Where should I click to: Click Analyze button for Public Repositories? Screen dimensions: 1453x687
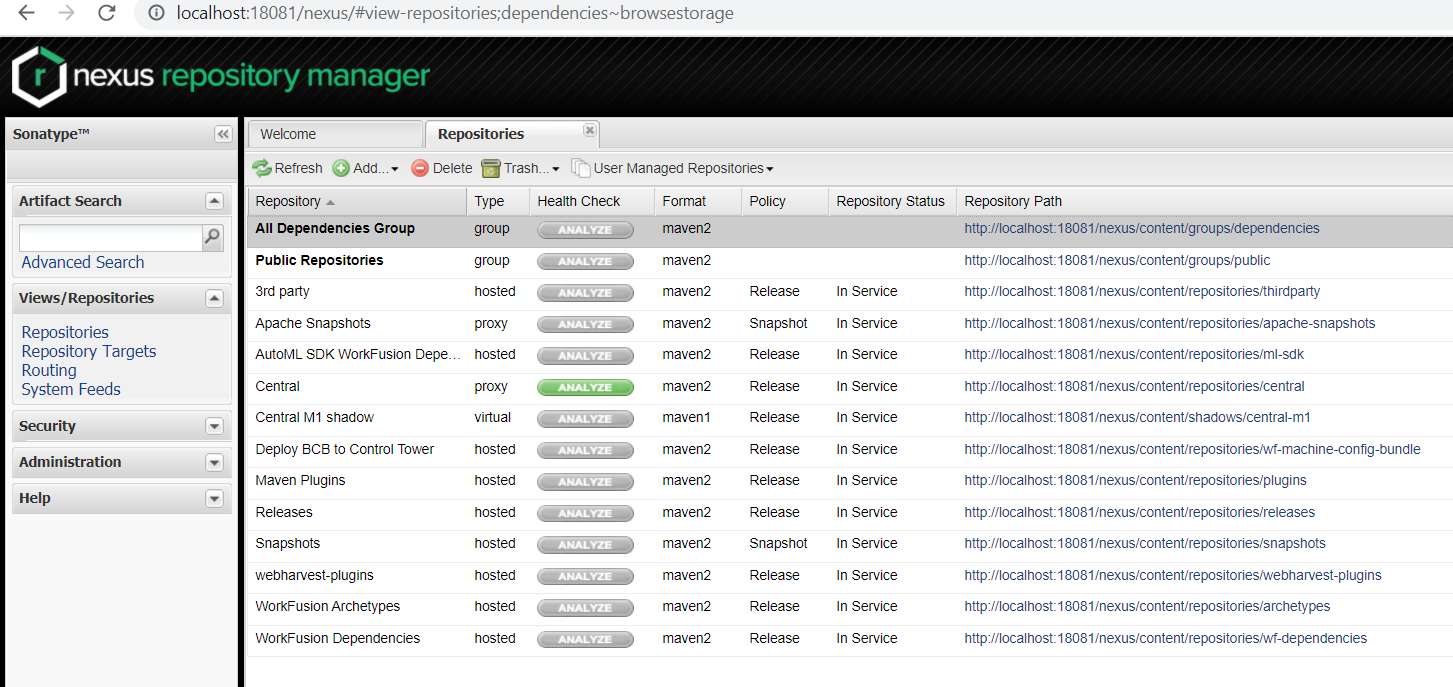(x=585, y=261)
